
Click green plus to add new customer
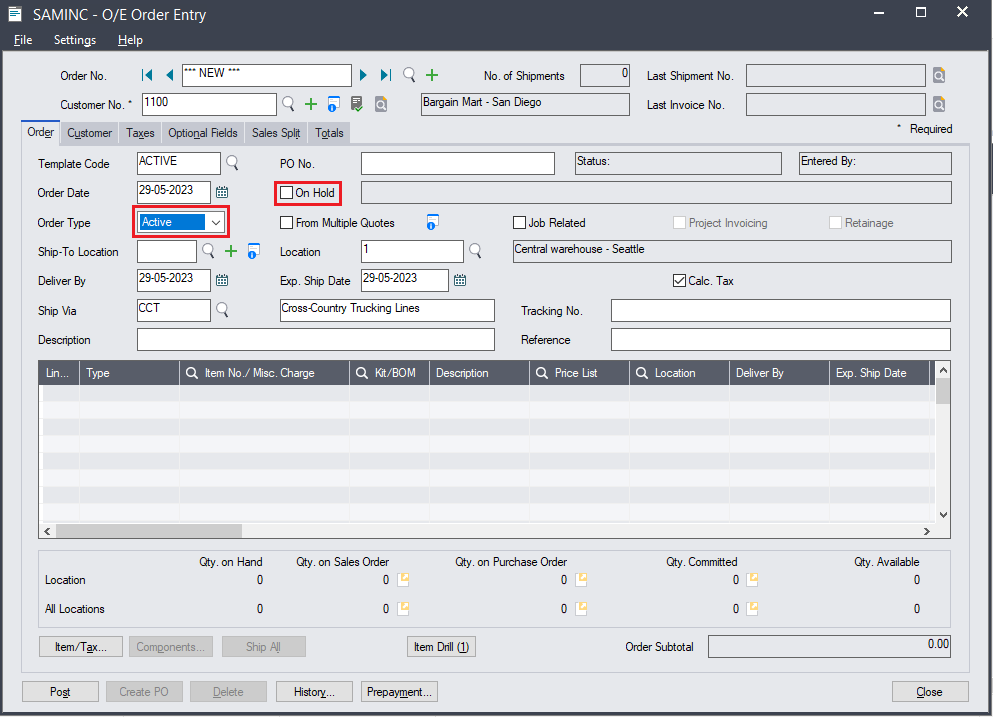(311, 104)
